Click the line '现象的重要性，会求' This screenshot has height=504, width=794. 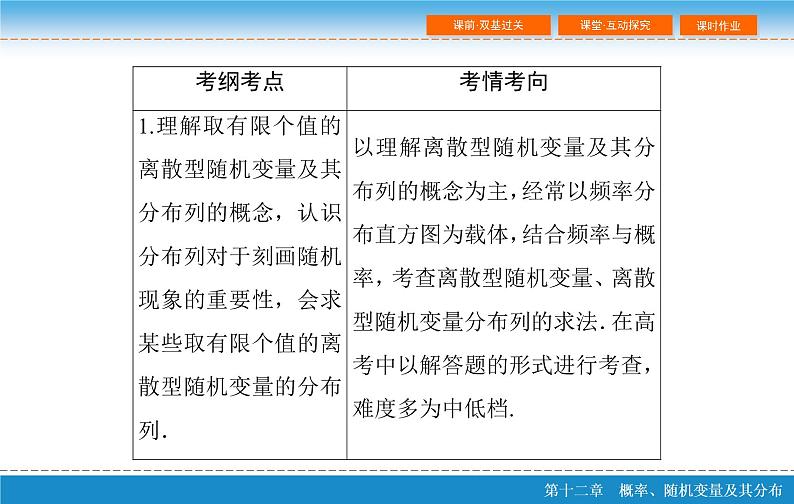[x=240, y=300]
